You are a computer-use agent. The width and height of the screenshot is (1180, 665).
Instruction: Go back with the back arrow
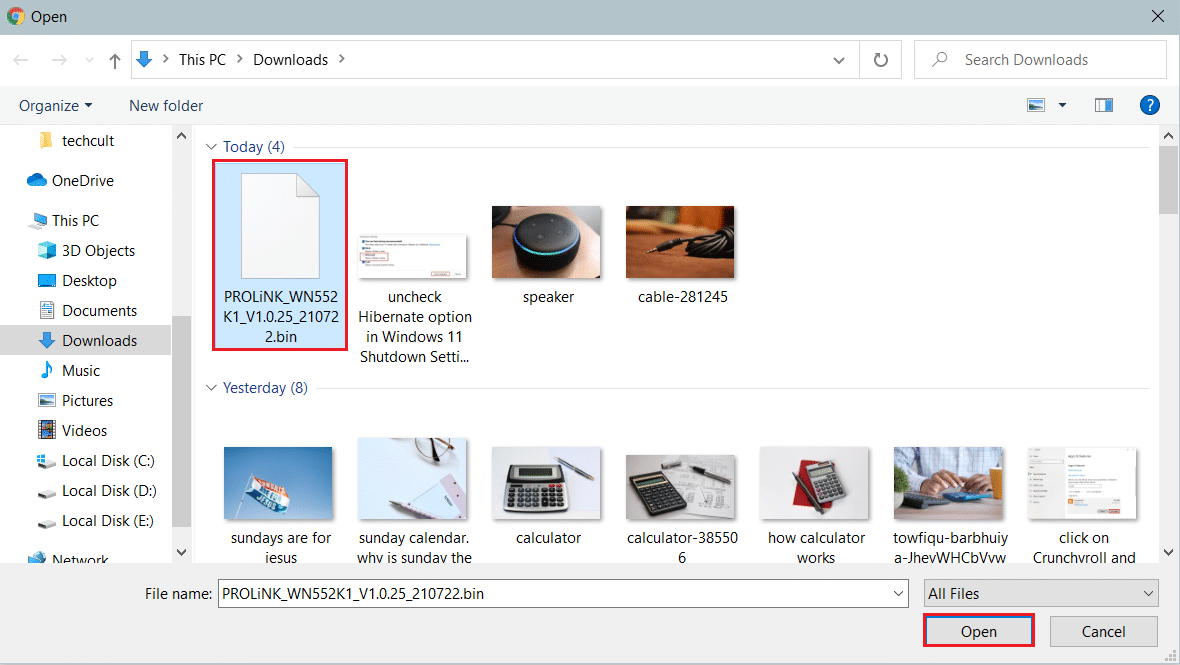(21, 60)
